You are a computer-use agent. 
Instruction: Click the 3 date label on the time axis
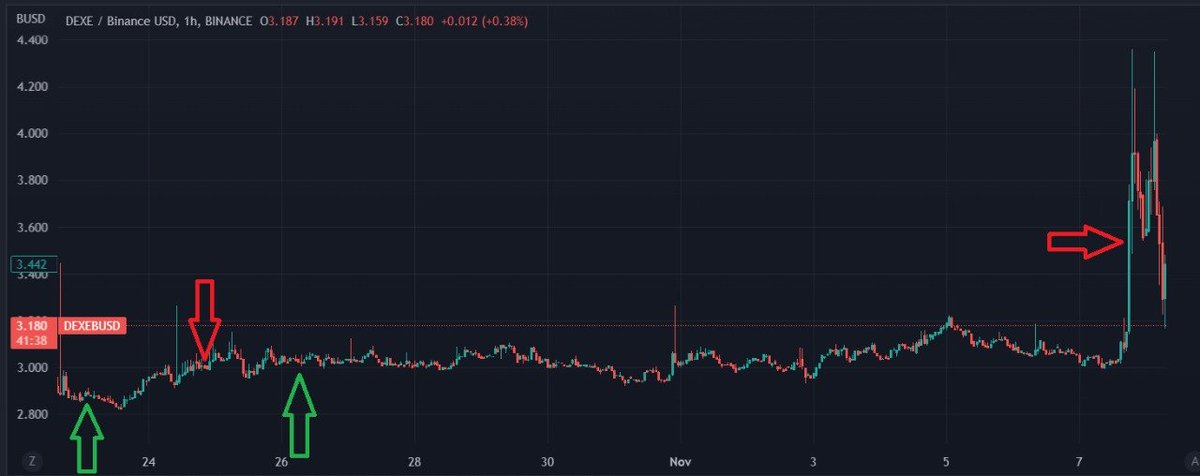(813, 462)
